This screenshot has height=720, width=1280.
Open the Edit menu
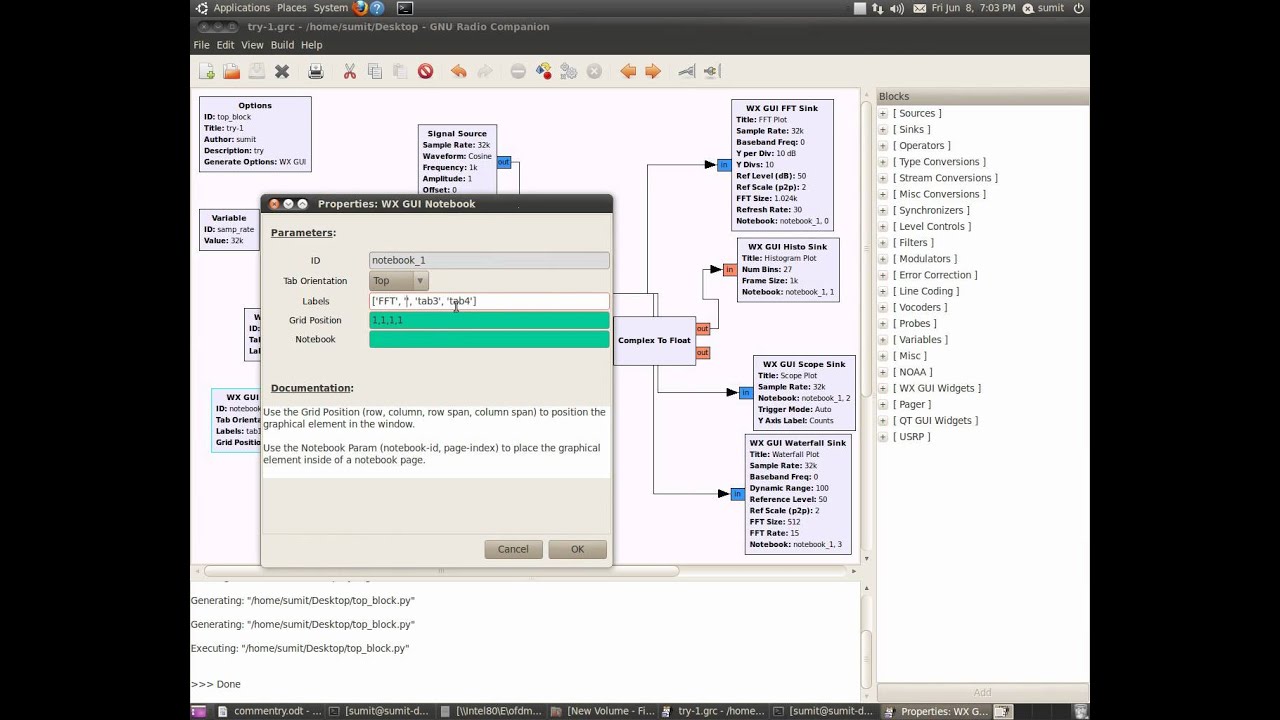(225, 45)
